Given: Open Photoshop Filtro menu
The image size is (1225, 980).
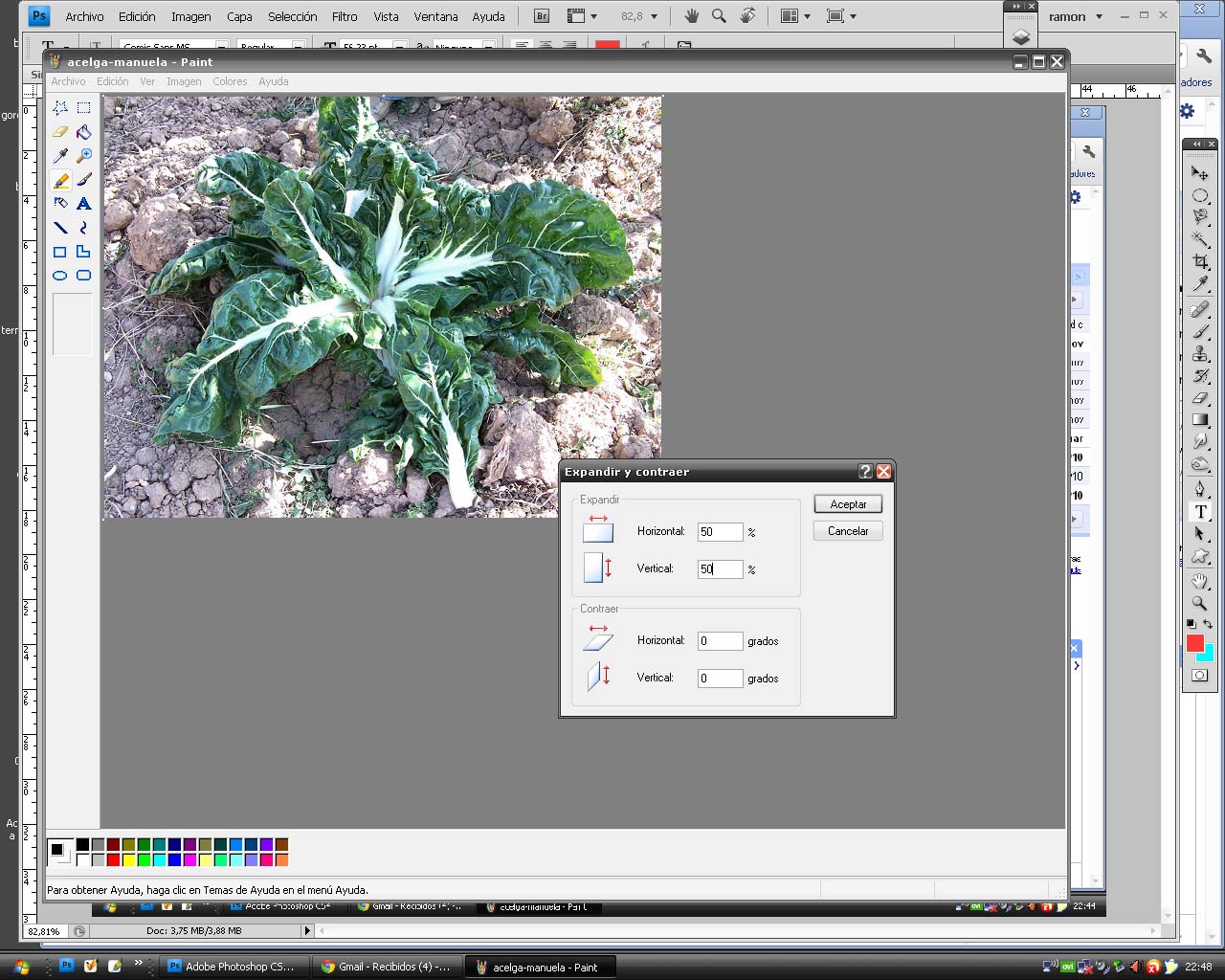Looking at the screenshot, I should [x=345, y=16].
